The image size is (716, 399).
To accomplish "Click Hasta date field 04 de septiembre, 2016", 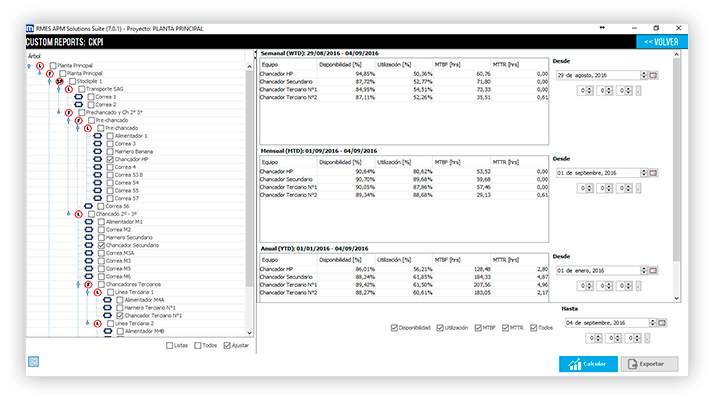I will coord(607,323).
